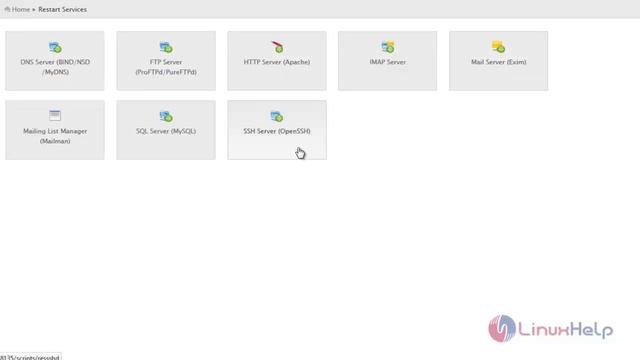Image resolution: width=640 pixels, height=360 pixels.
Task: Click the Home icon in breadcrumb
Action: click(x=7, y=9)
